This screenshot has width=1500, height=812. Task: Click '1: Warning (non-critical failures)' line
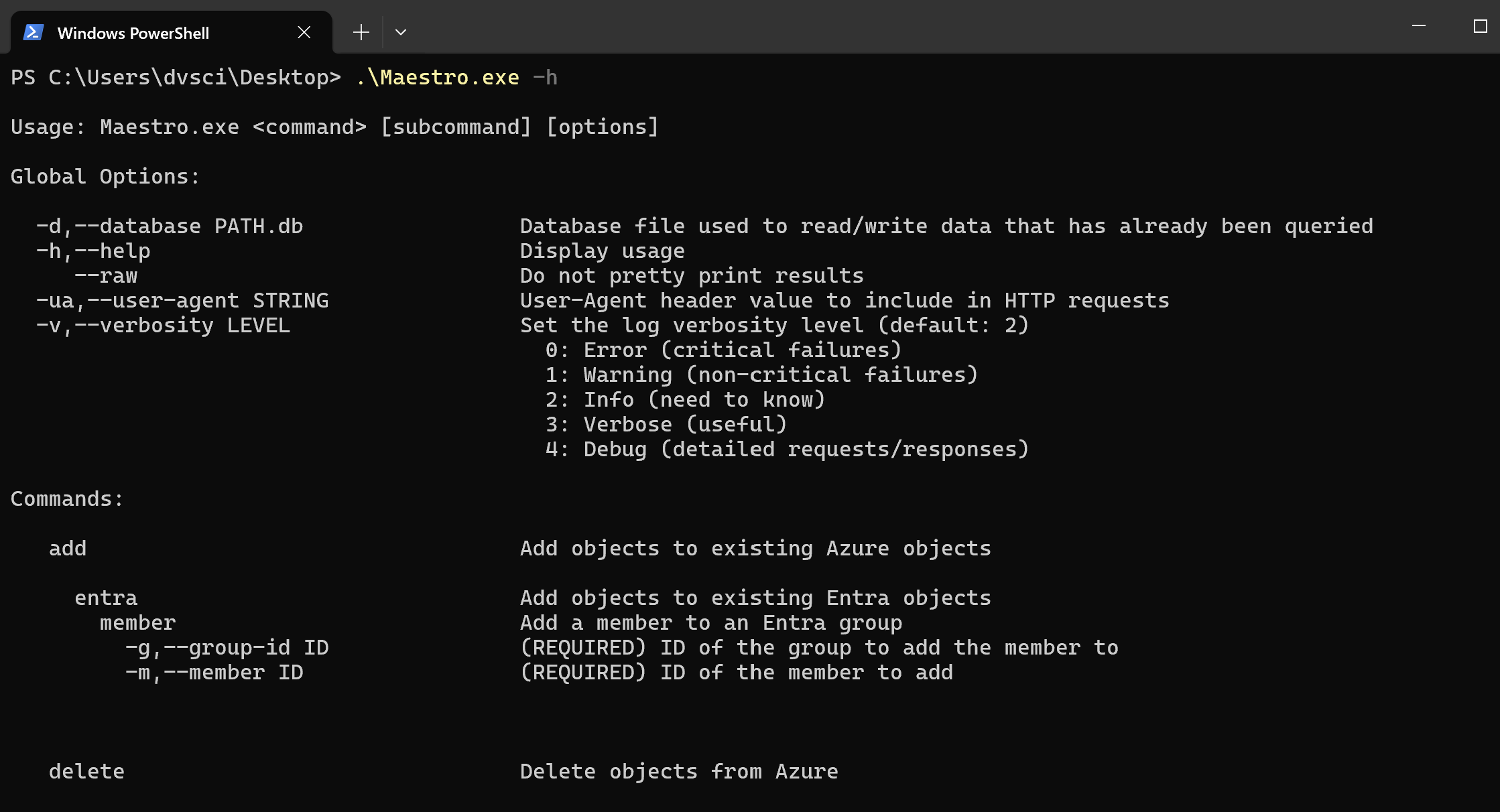point(762,375)
